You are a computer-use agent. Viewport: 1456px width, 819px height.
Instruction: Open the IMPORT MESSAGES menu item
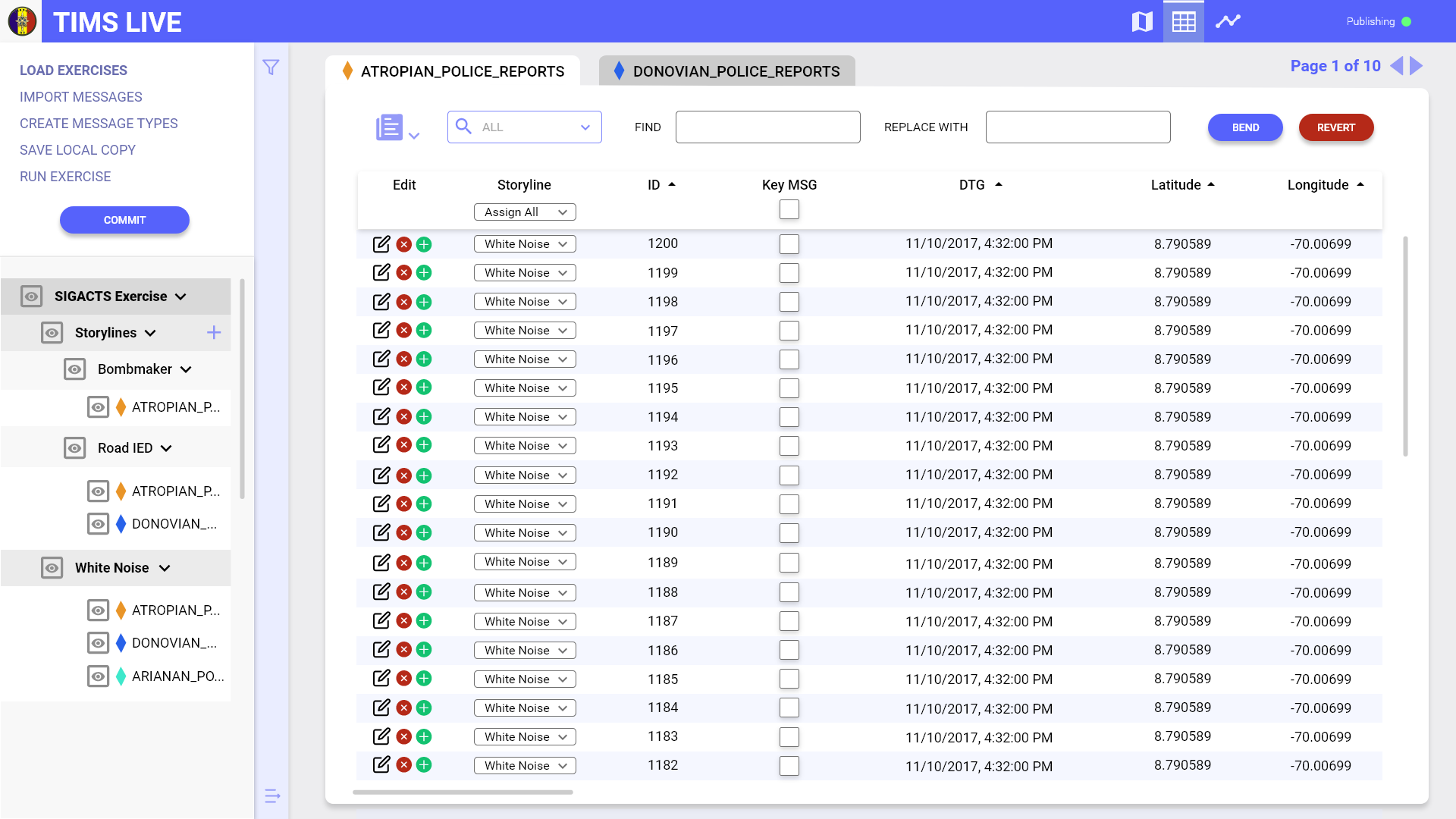pos(81,97)
